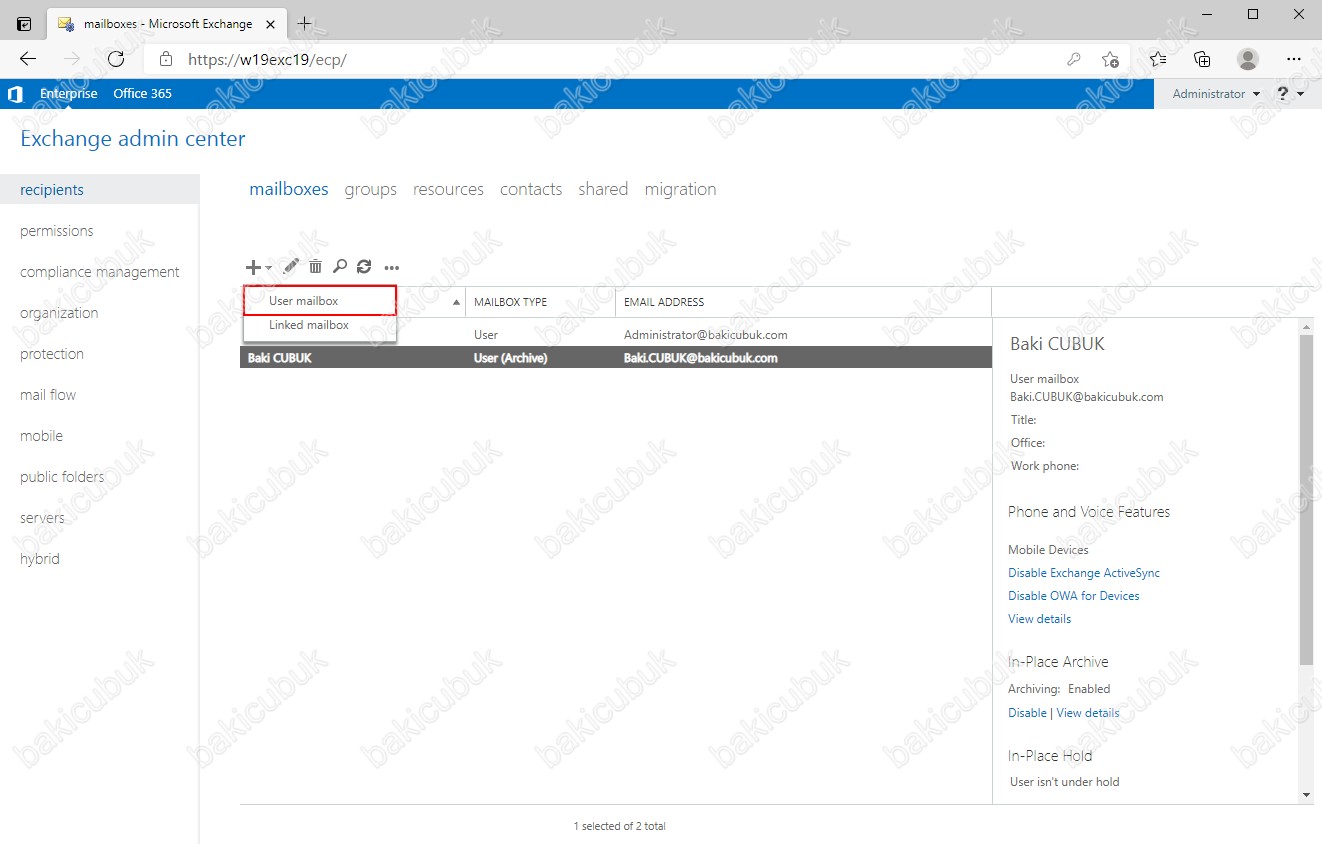Click details pane scroll down arrow
The width and height of the screenshot is (1322, 859).
pos(1306,795)
